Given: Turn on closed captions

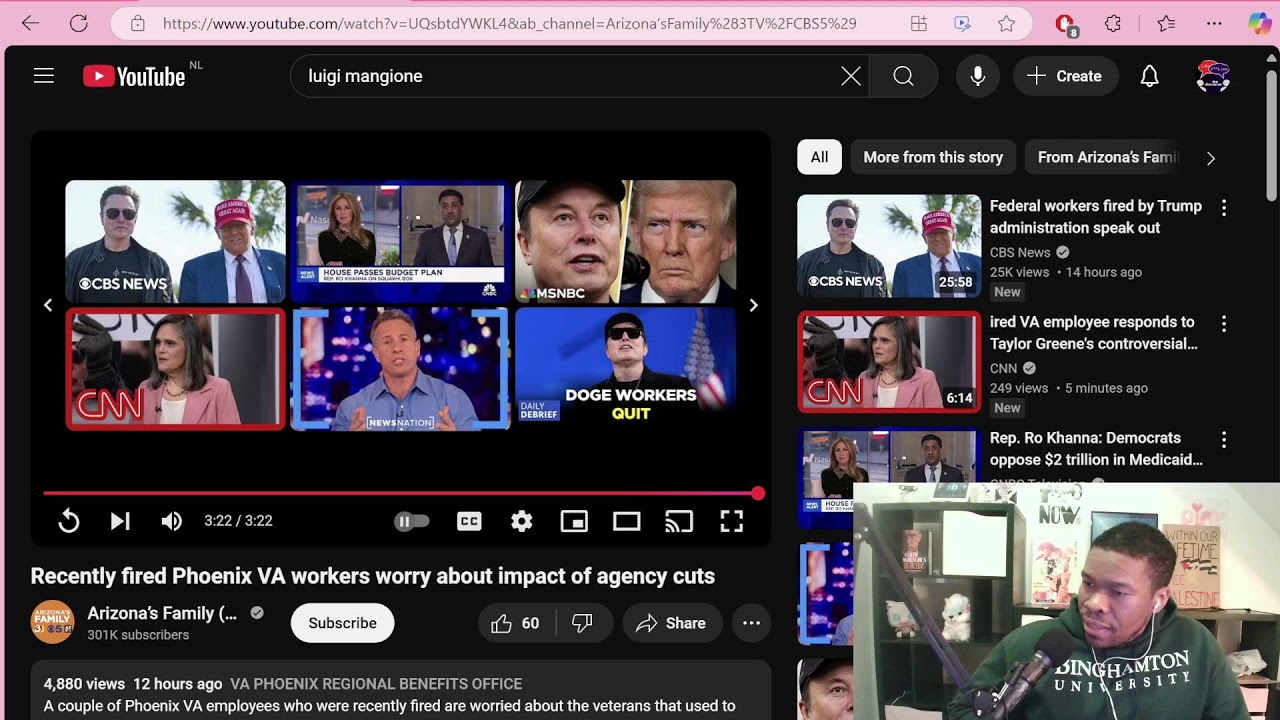Looking at the screenshot, I should pos(469,521).
